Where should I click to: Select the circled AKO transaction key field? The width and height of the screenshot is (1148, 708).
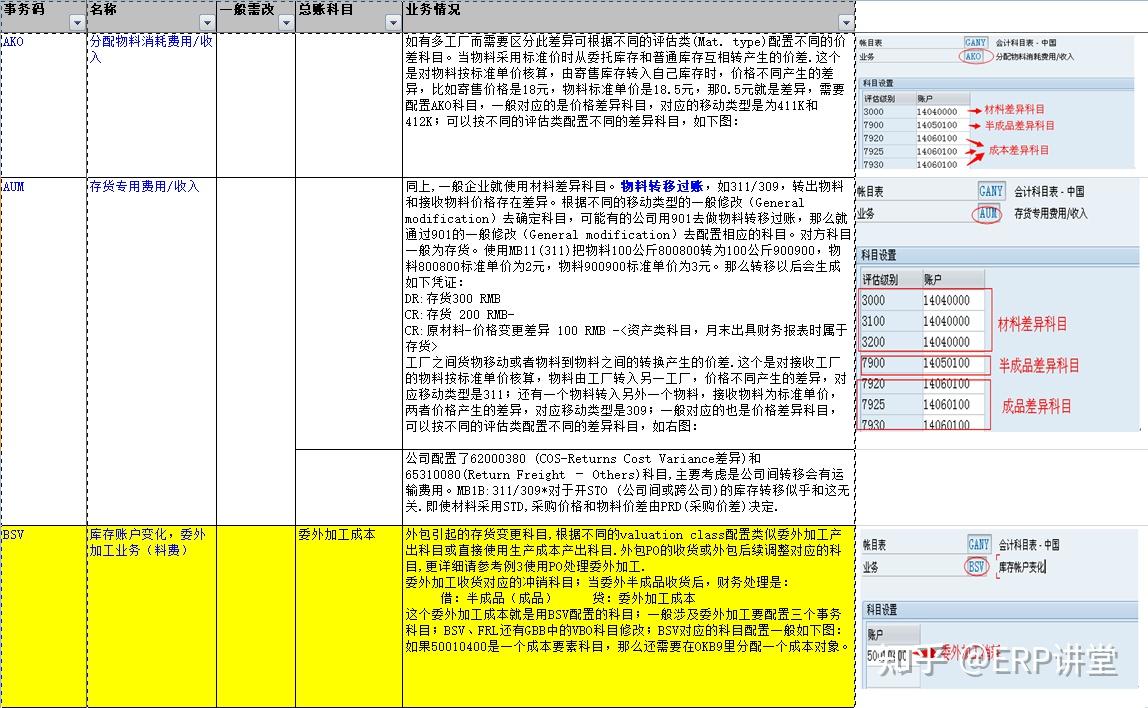[x=975, y=57]
